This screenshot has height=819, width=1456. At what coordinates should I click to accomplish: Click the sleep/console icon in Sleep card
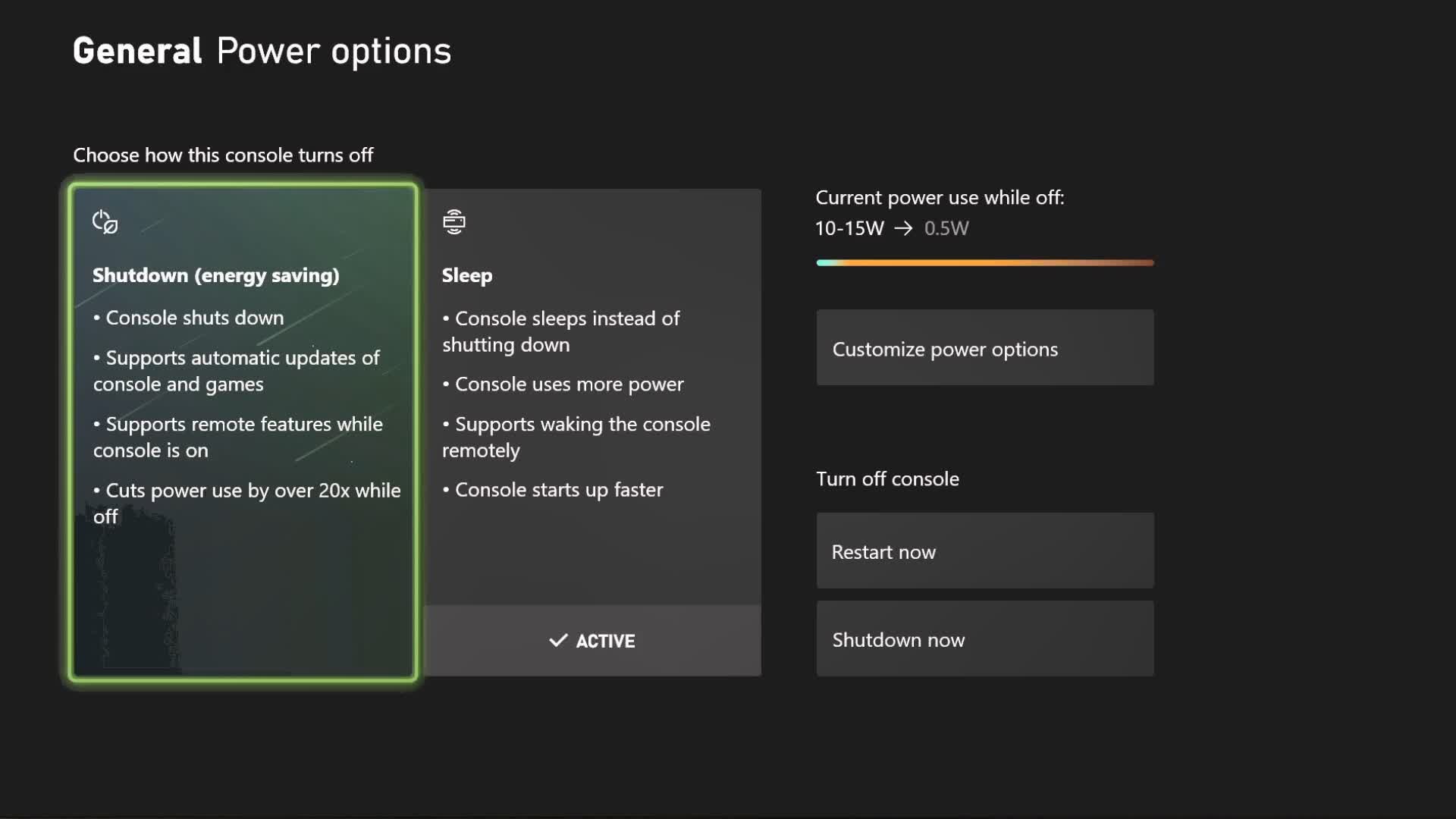pyautogui.click(x=454, y=220)
